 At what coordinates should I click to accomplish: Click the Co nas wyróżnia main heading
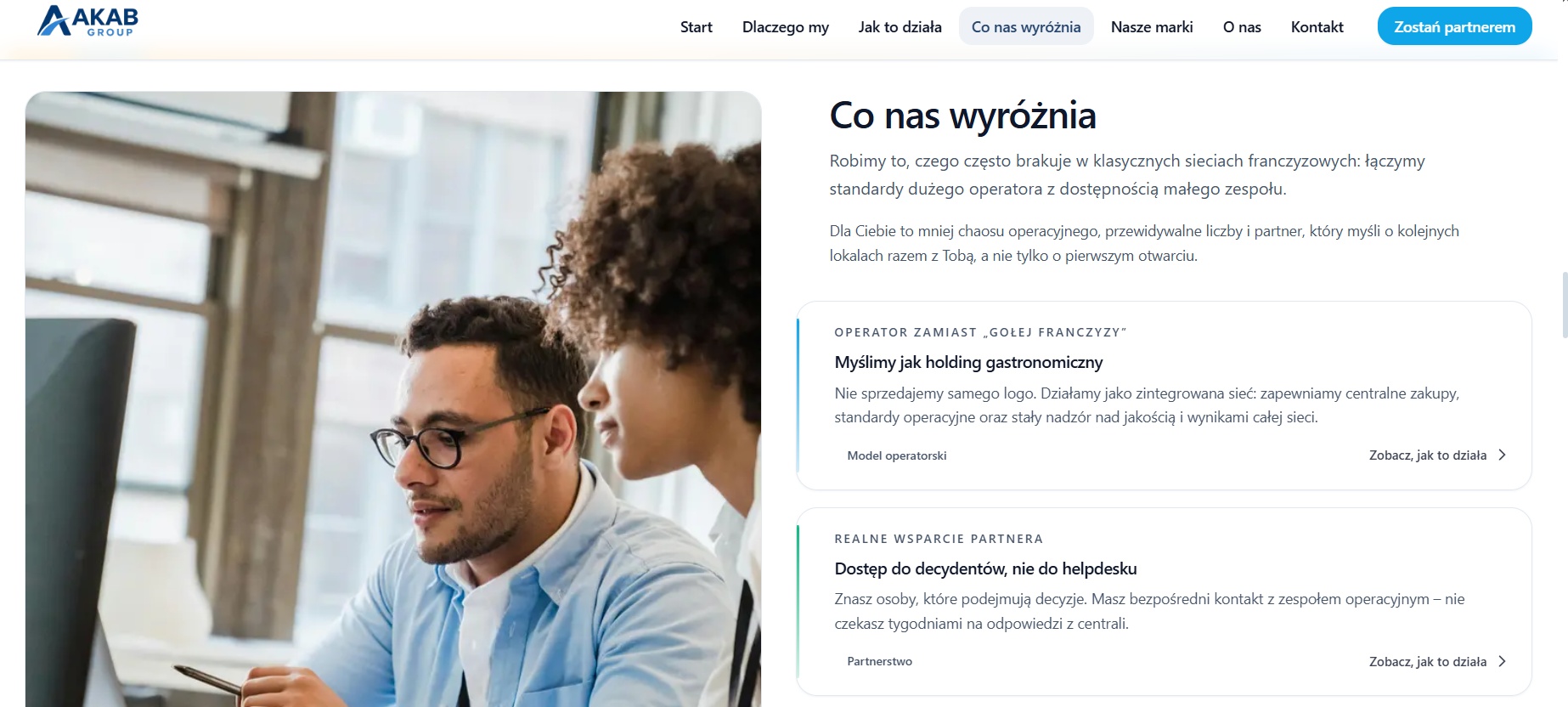pyautogui.click(x=962, y=116)
